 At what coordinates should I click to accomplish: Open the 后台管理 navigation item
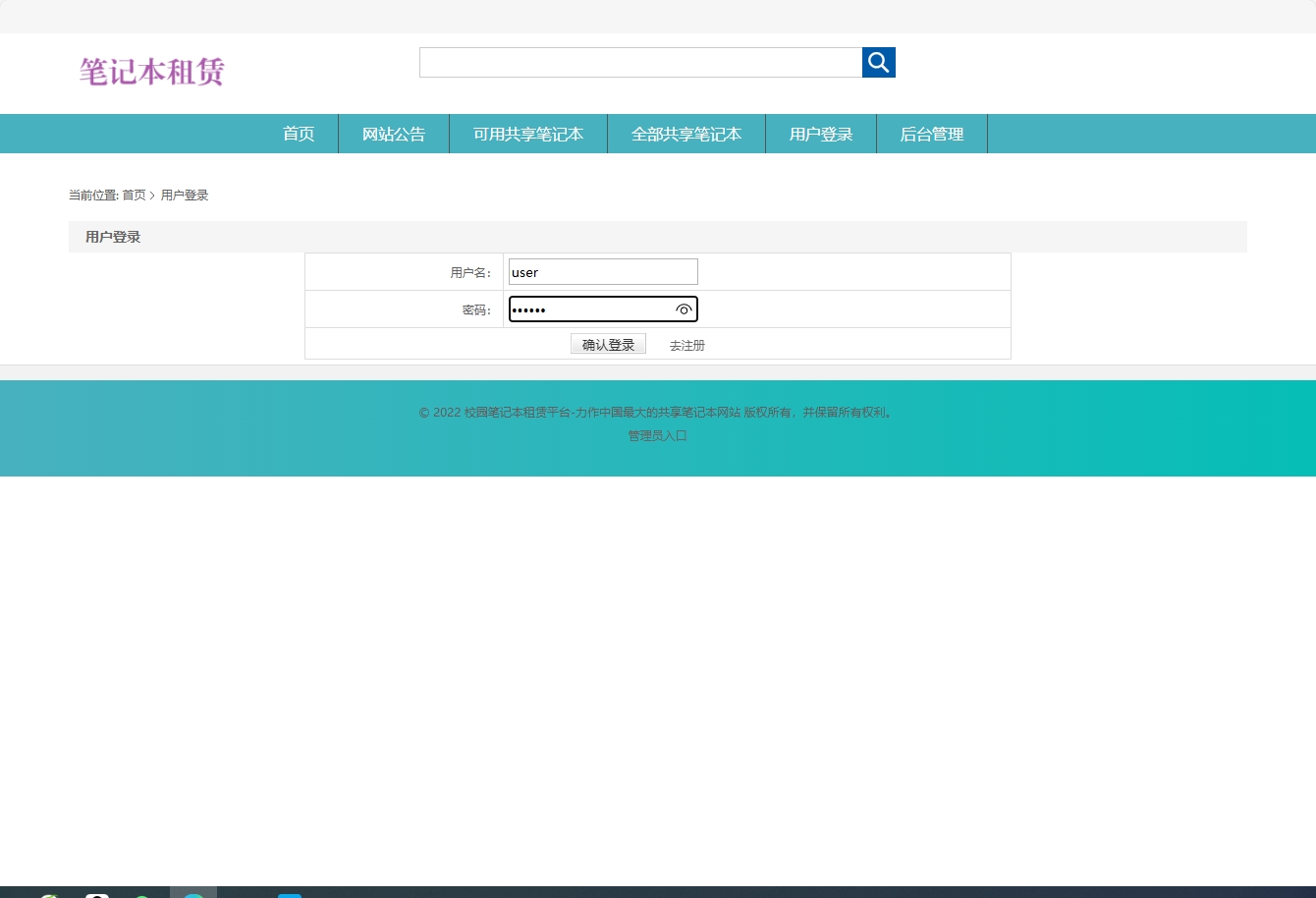(x=931, y=134)
